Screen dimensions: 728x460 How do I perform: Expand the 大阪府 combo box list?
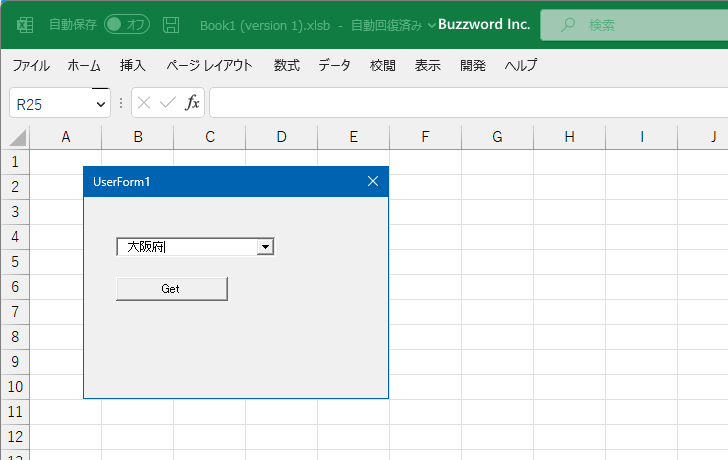click(265, 246)
